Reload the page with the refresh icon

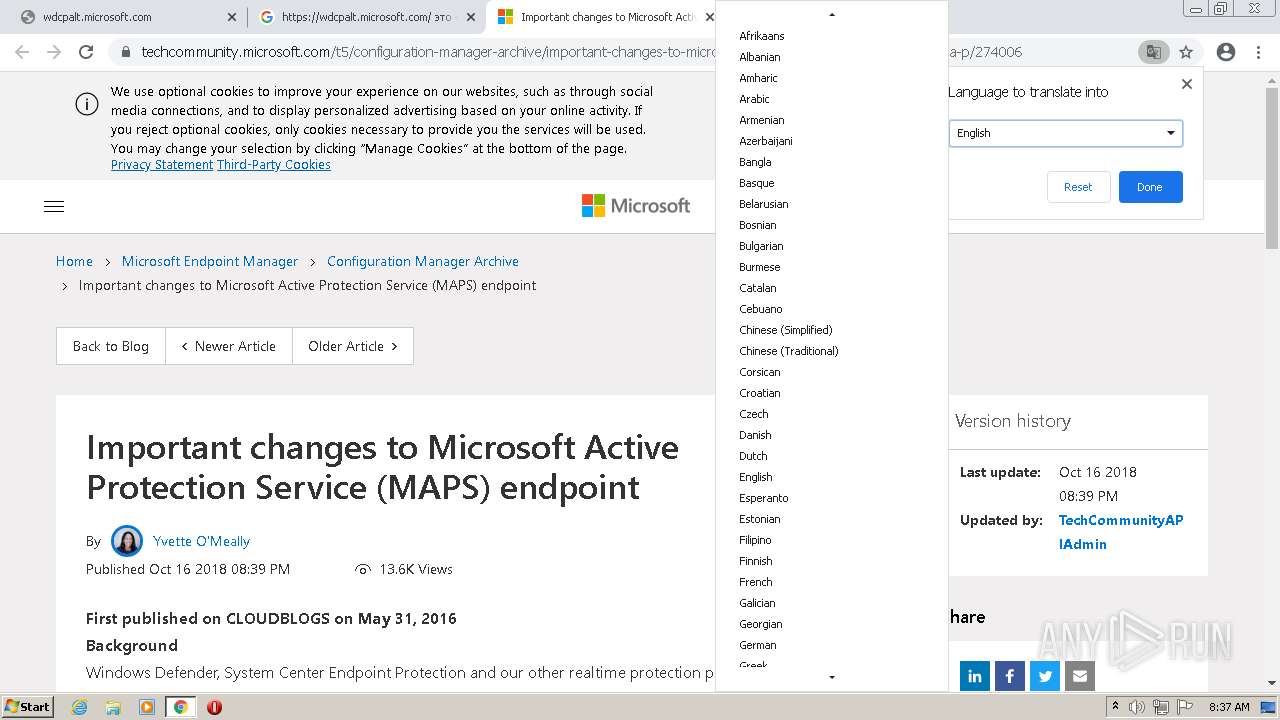point(86,52)
